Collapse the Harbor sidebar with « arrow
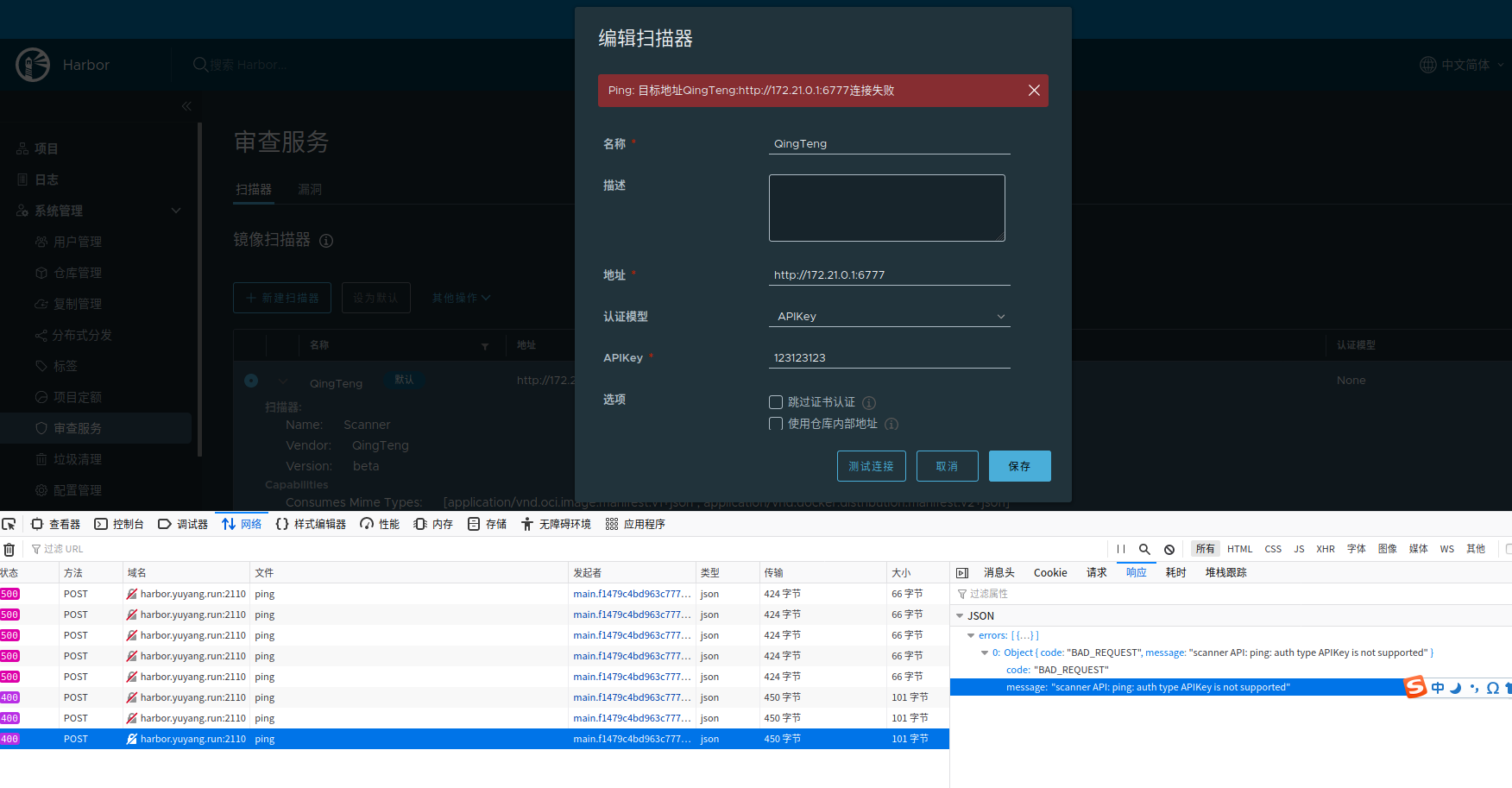 tap(186, 105)
